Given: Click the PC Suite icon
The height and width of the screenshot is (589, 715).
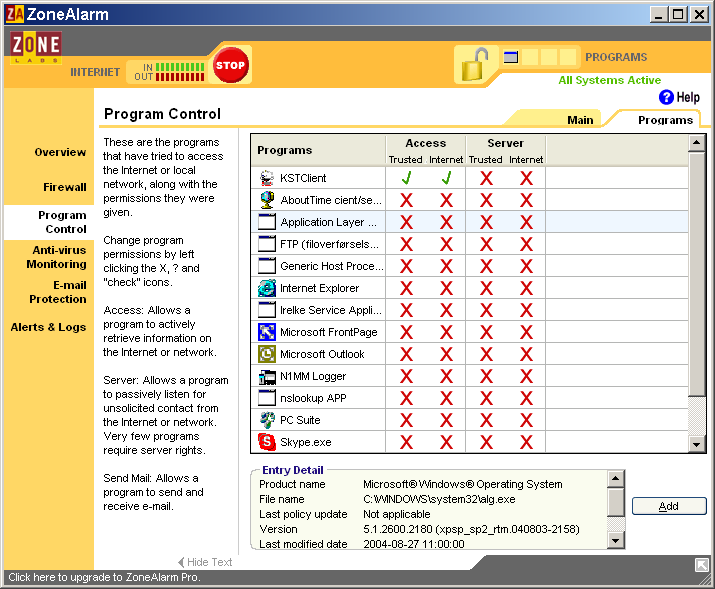Looking at the screenshot, I should (267, 420).
